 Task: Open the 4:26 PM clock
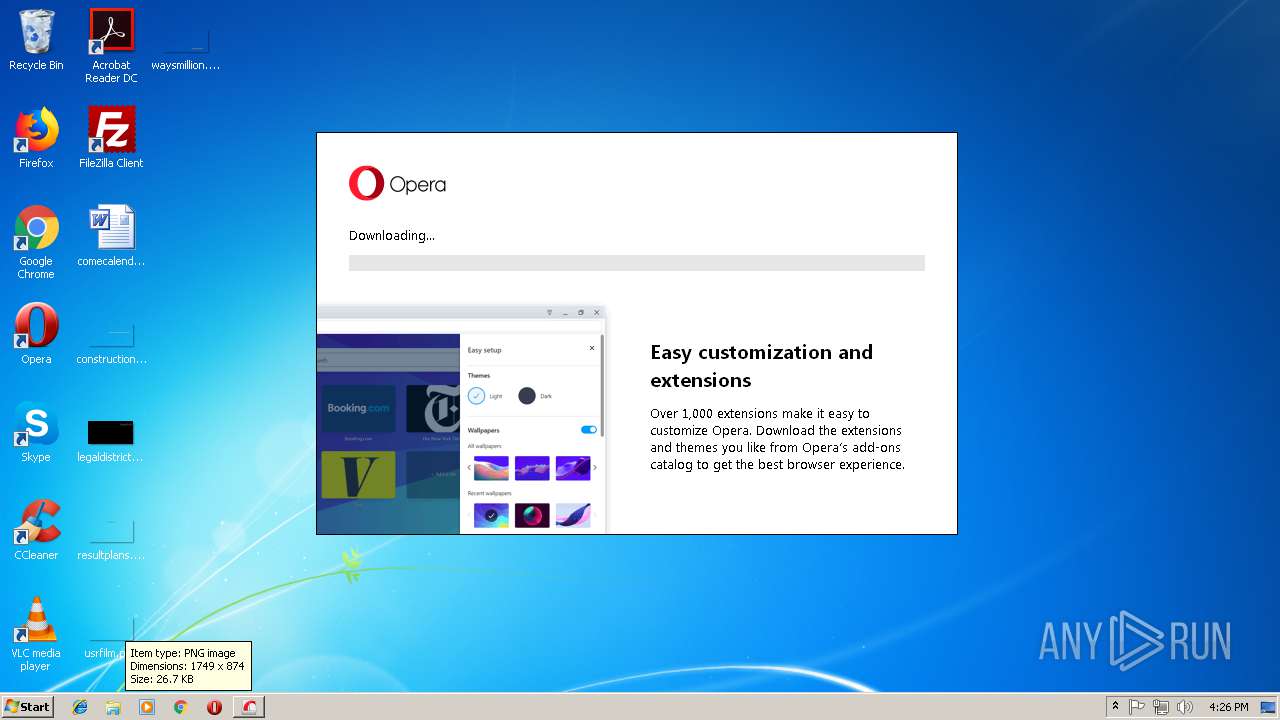(1228, 707)
